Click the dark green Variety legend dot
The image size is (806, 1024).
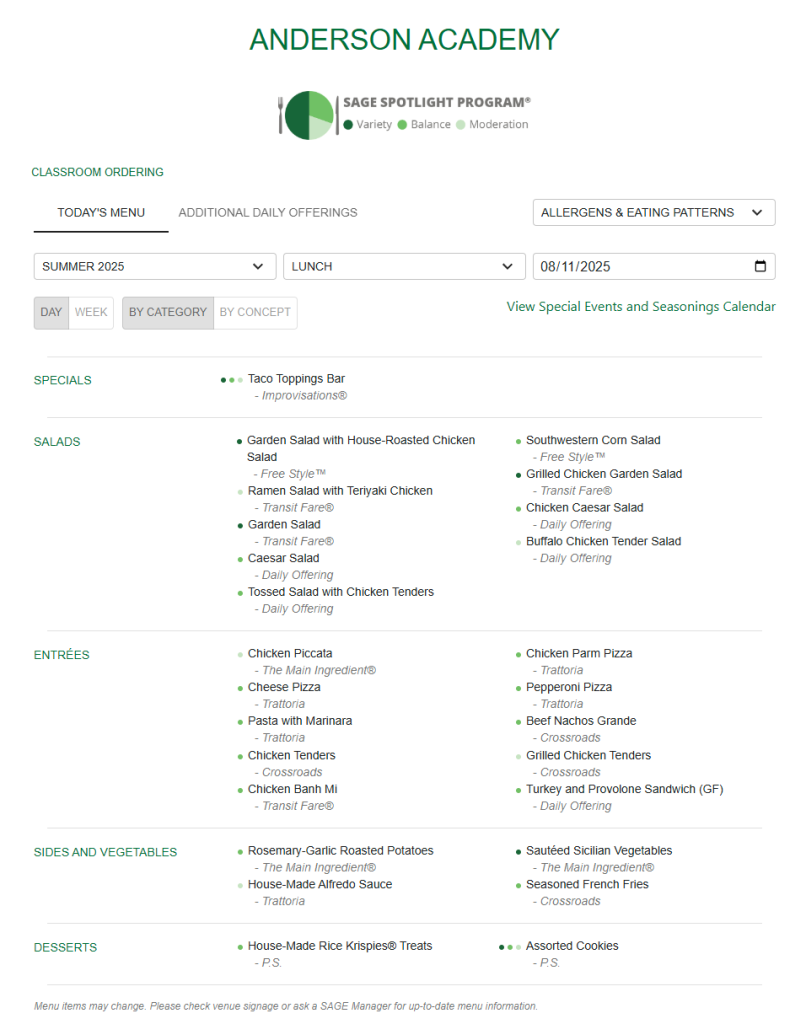348,125
